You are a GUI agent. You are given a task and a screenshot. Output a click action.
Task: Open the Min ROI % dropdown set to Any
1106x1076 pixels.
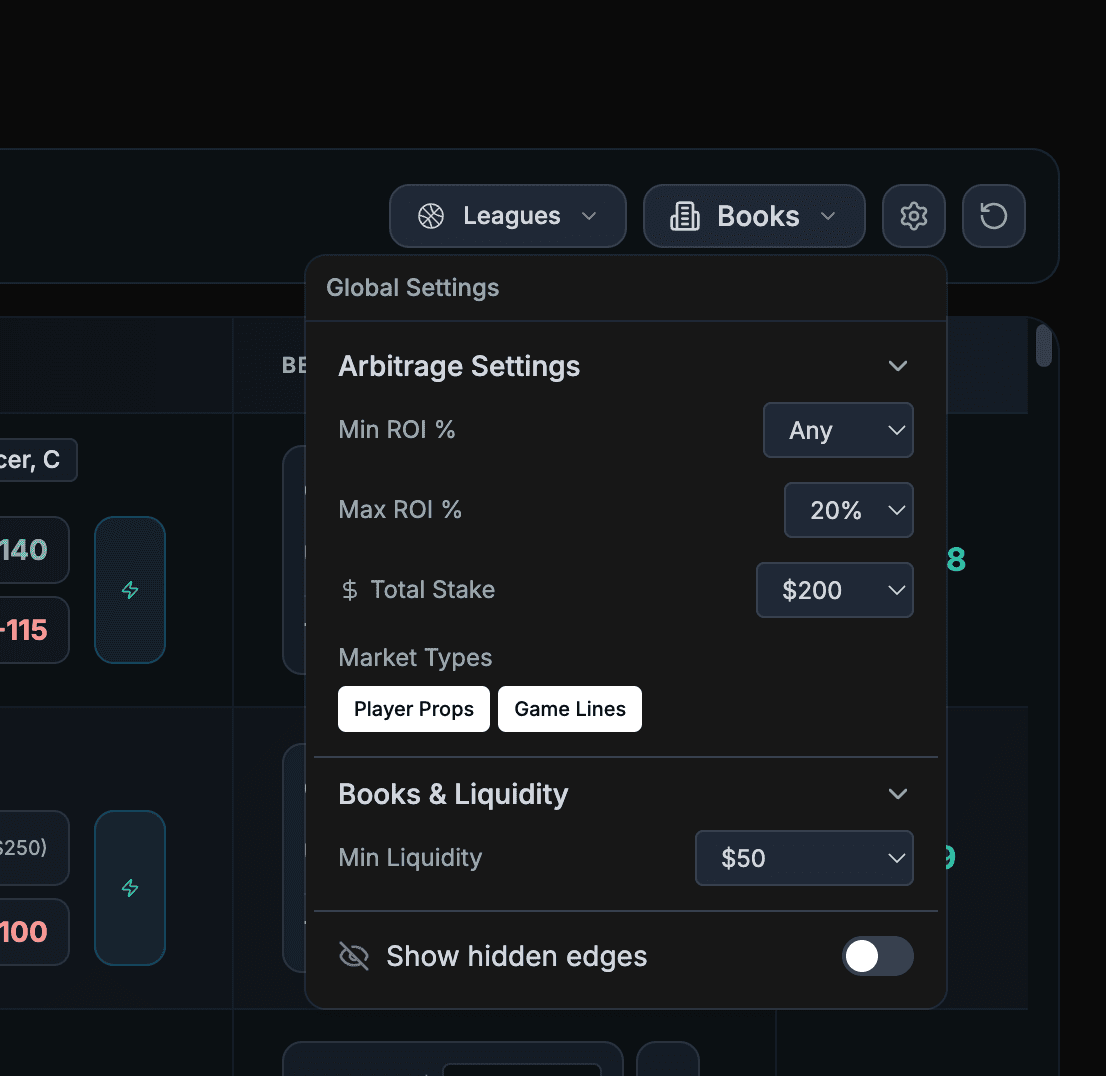[838, 430]
